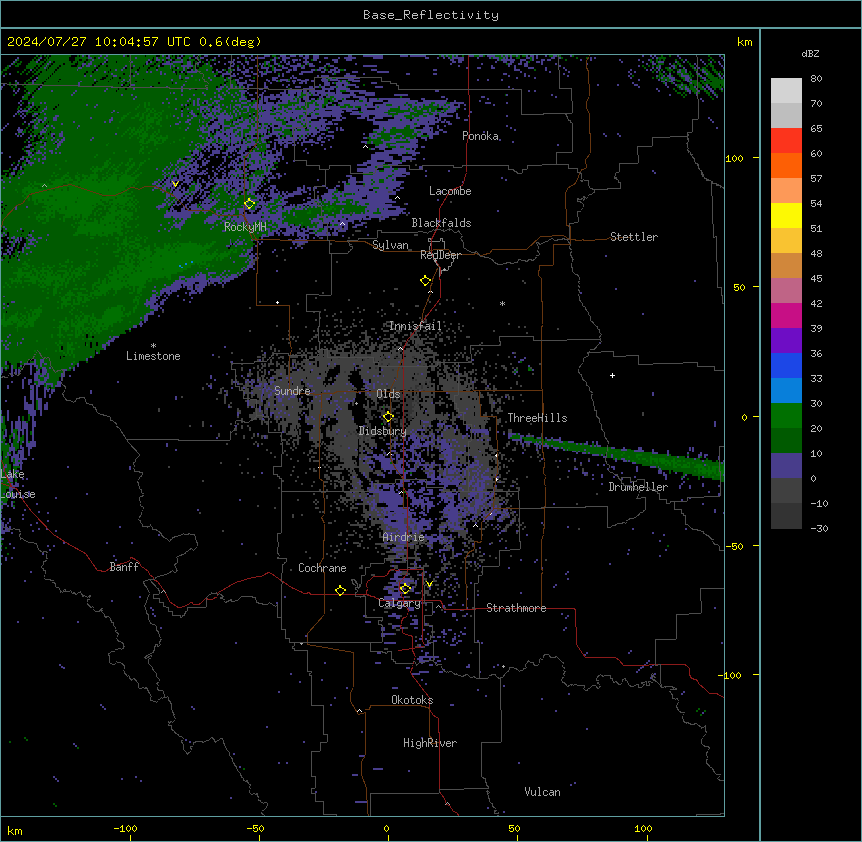Screen dimensions: 862x842
Task: Click the Banff label
Action: click(124, 567)
